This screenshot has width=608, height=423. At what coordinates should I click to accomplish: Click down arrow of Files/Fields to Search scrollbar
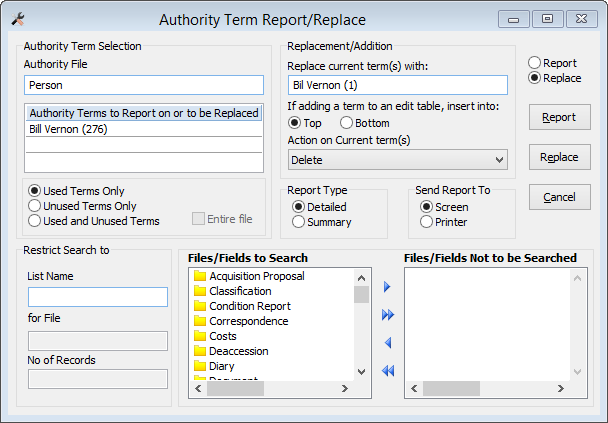tap(361, 372)
